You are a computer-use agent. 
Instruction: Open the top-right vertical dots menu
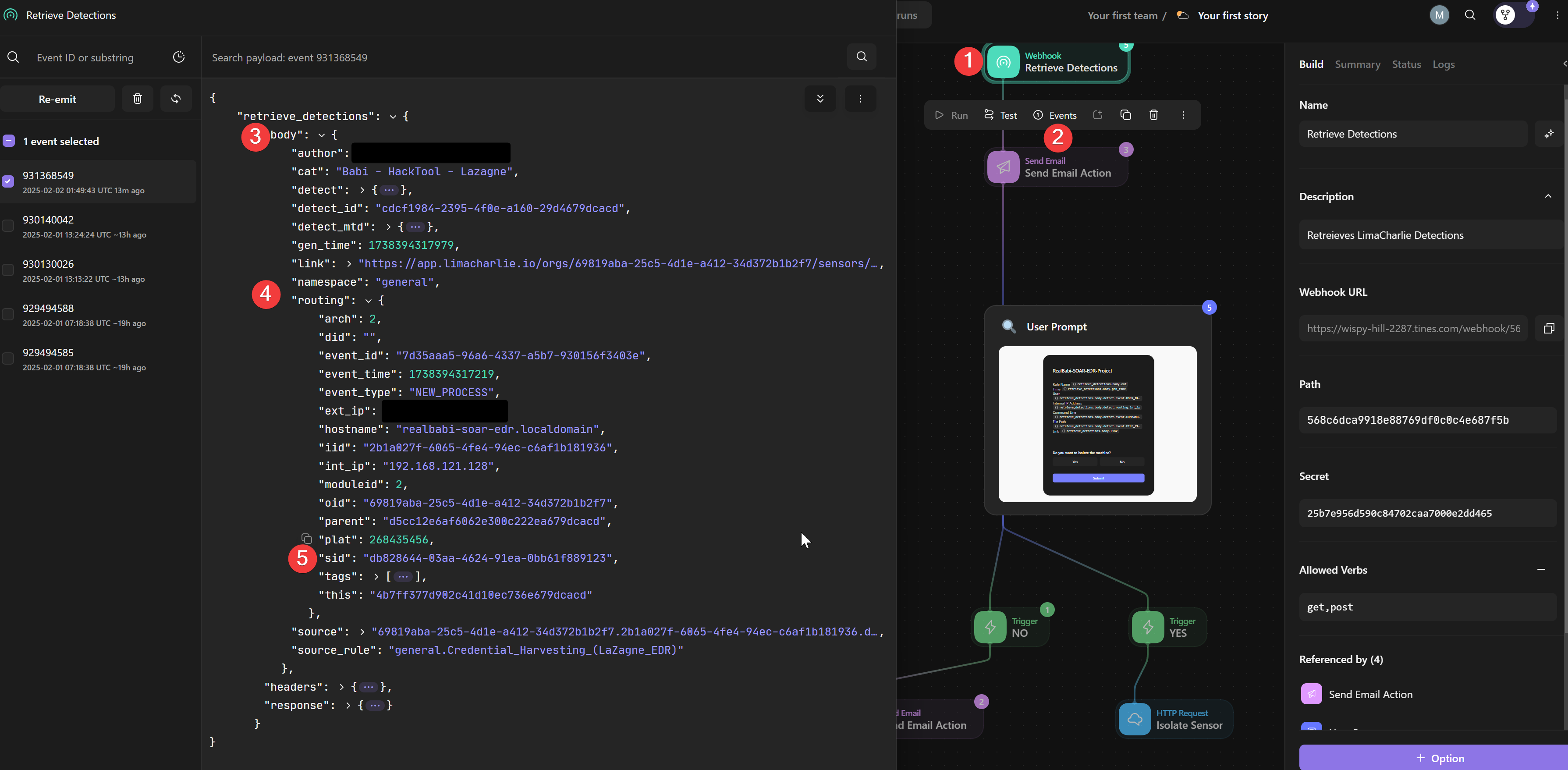pos(1557,15)
